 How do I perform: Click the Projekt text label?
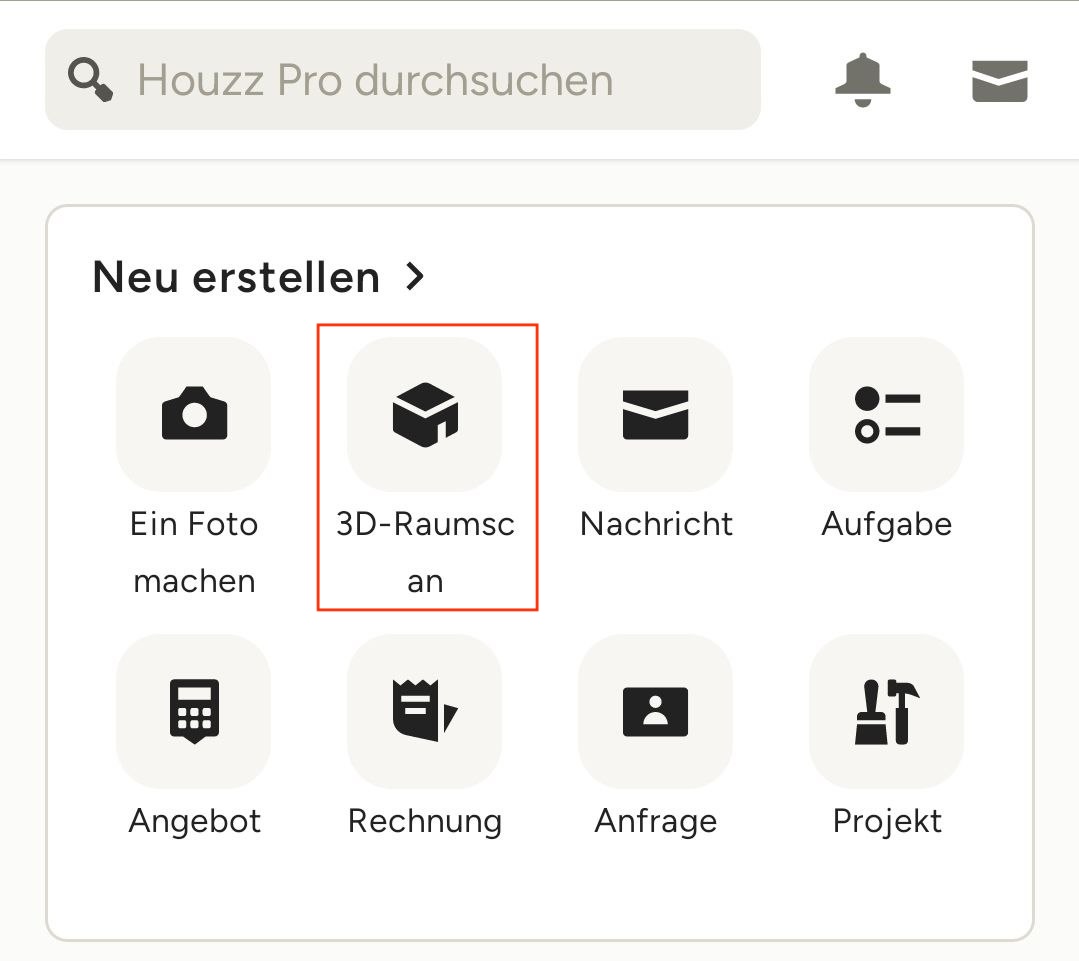point(887,821)
